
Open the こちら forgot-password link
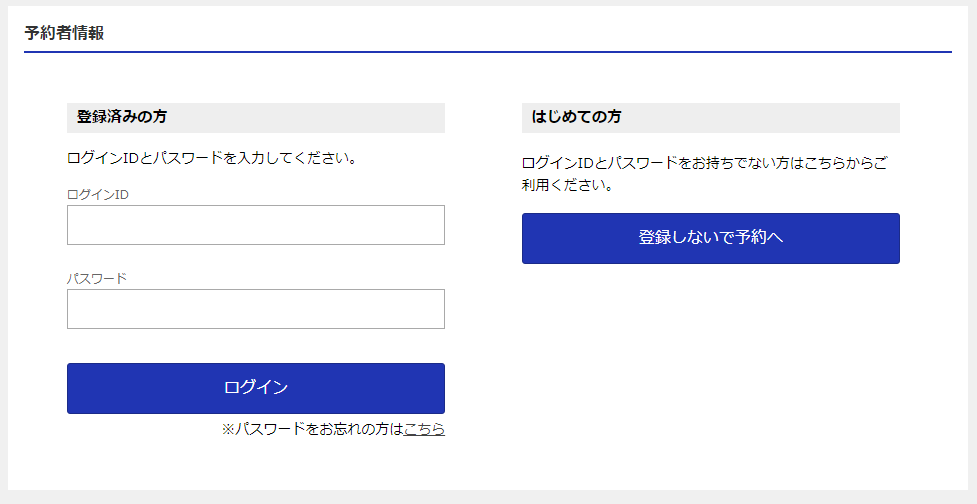424,429
